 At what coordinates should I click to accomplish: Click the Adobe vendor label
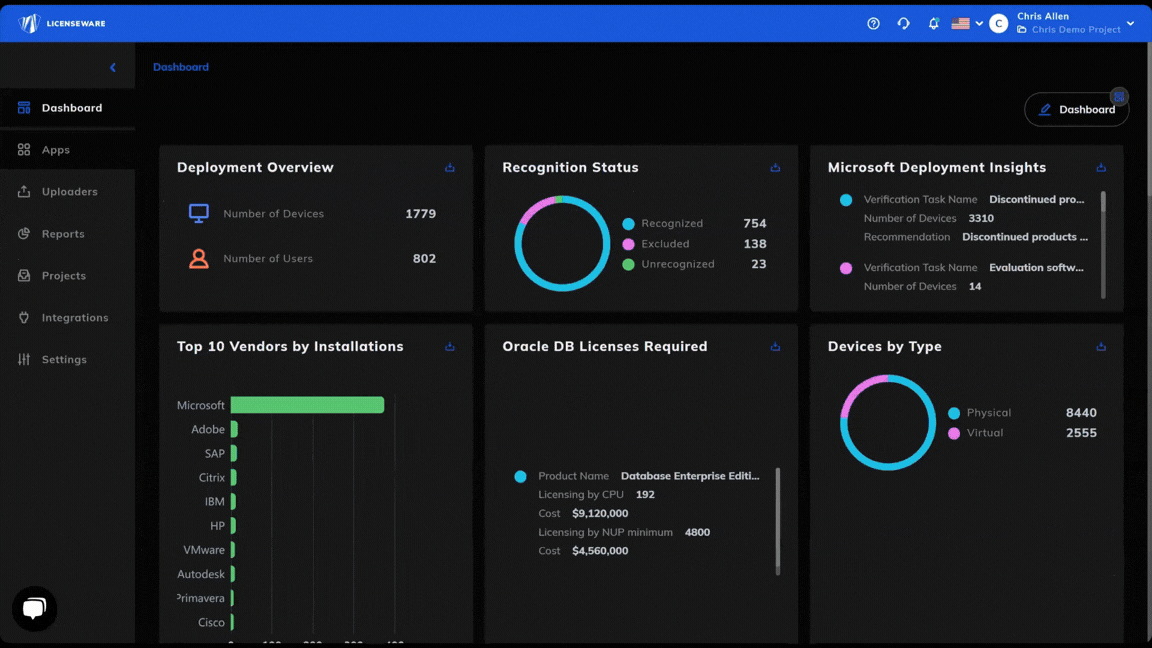click(208, 430)
